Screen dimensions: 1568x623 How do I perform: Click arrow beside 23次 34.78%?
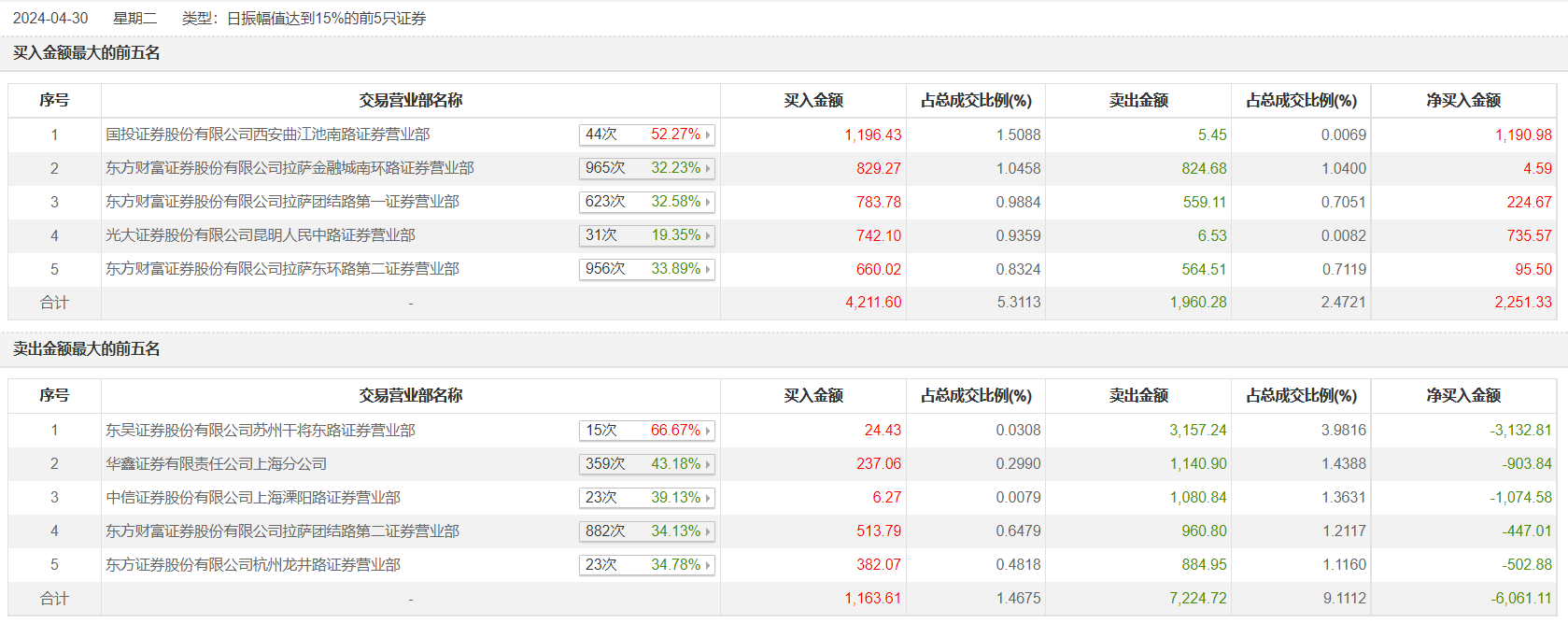coord(708,565)
